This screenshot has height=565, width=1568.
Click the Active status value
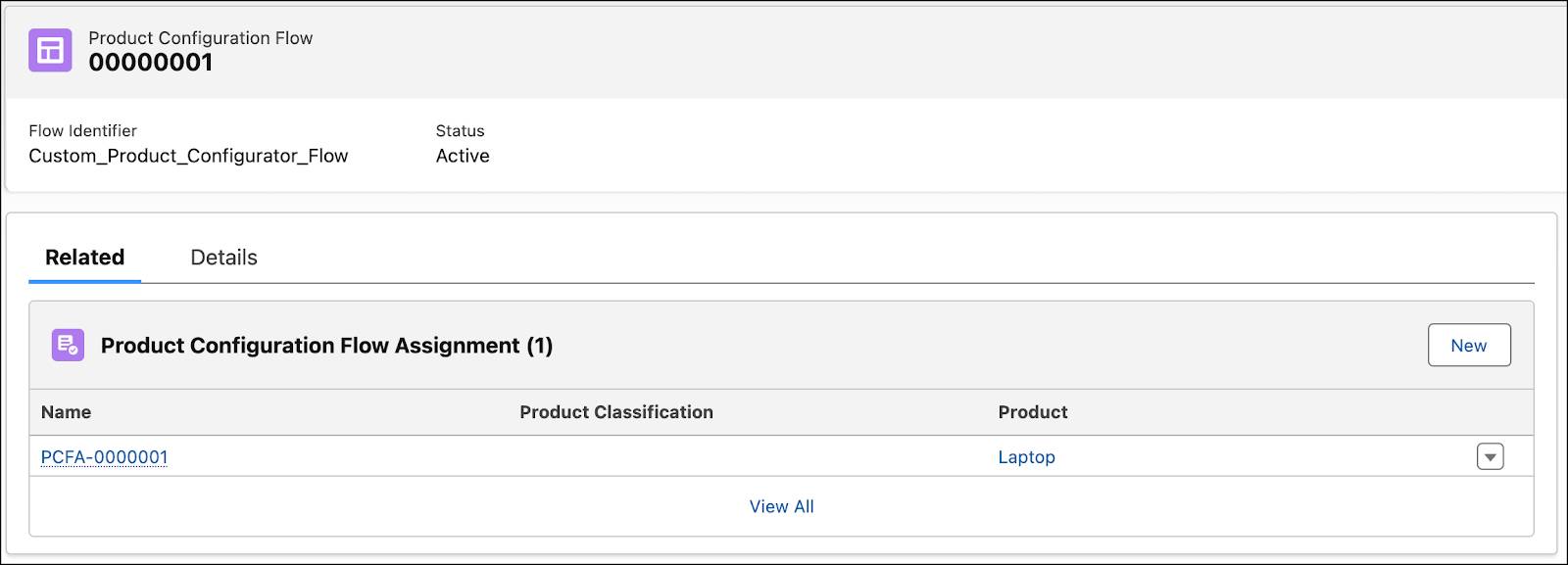point(463,156)
